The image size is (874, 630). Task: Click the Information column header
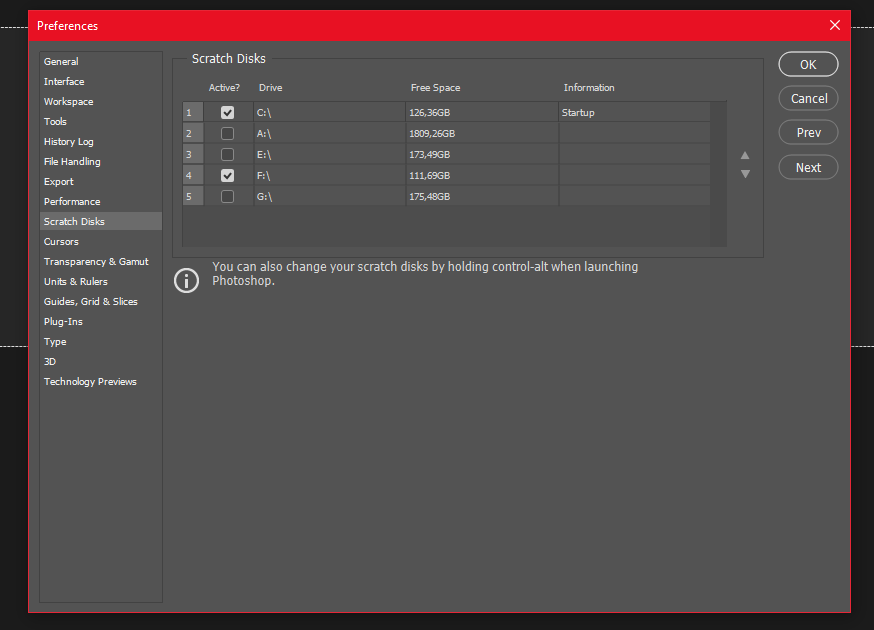[x=589, y=88]
